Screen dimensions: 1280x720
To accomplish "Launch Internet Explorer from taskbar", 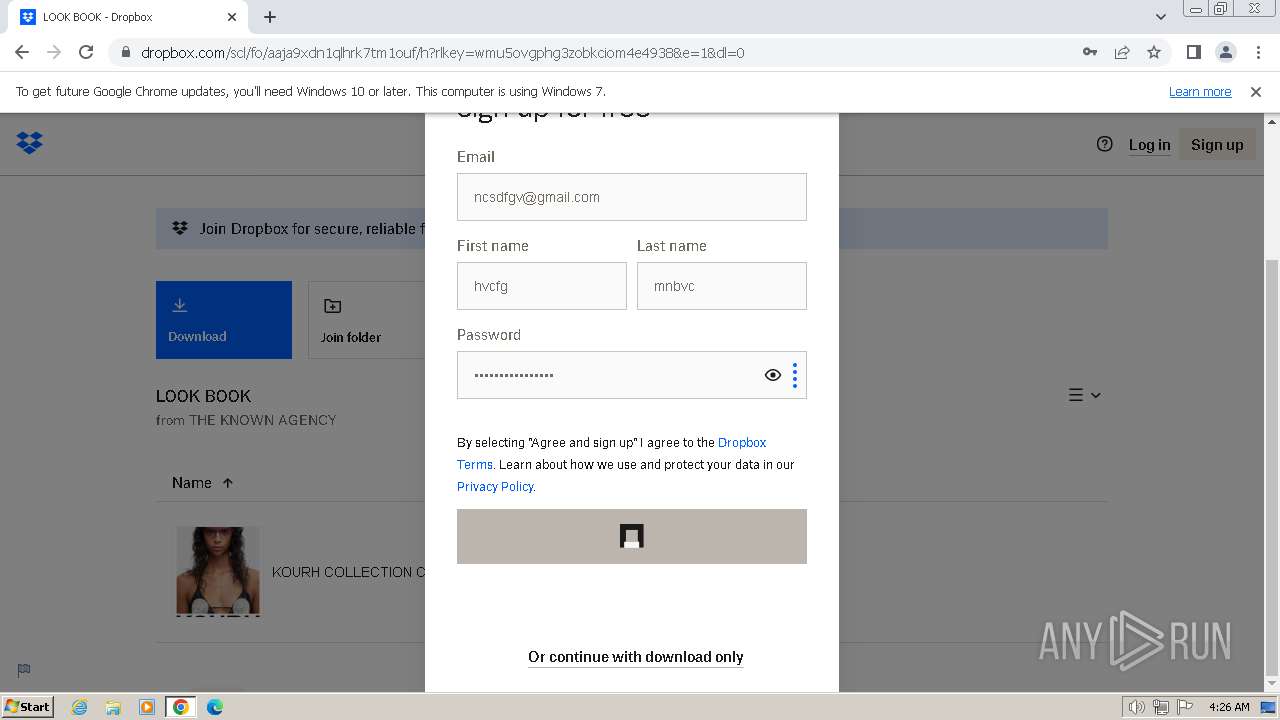I will pos(79,707).
